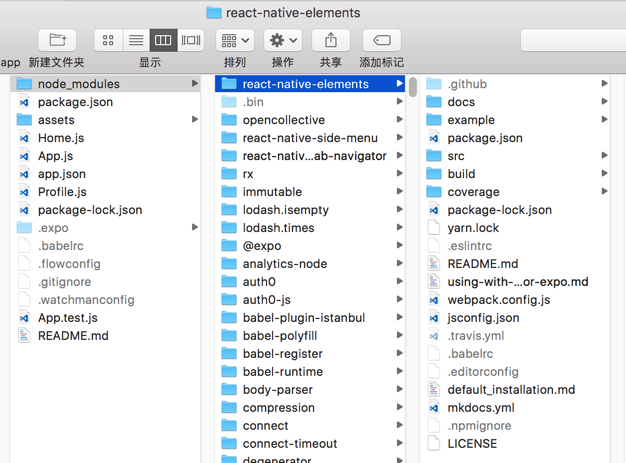The height and width of the screenshot is (463, 626).
Task: Select app.json file icon
Action: (24, 174)
